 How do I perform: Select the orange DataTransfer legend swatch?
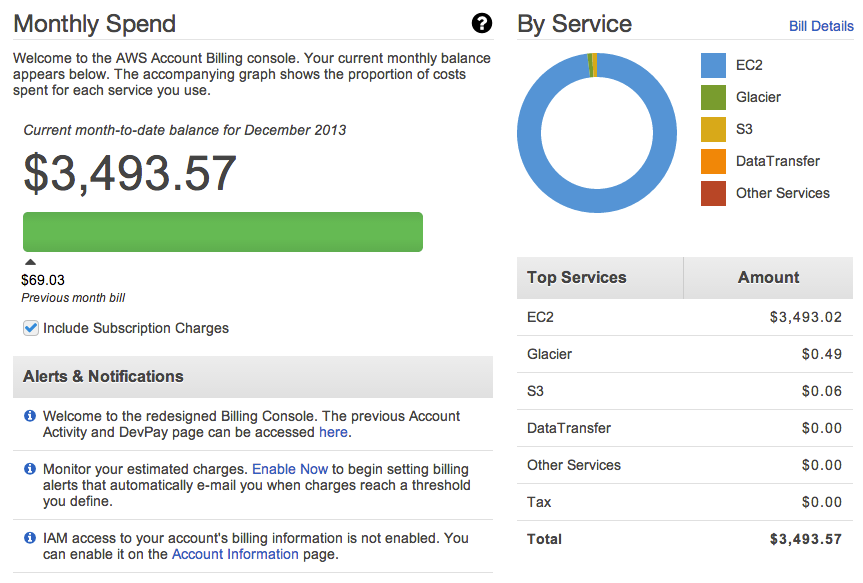click(713, 161)
